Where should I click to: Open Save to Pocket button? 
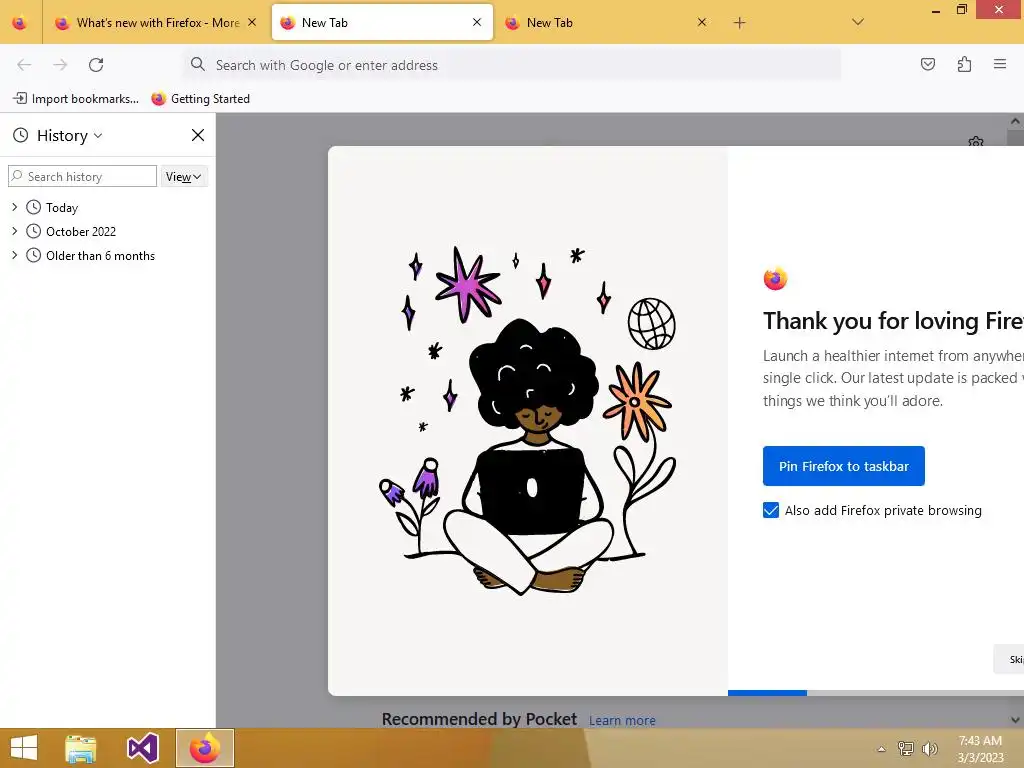[927, 64]
